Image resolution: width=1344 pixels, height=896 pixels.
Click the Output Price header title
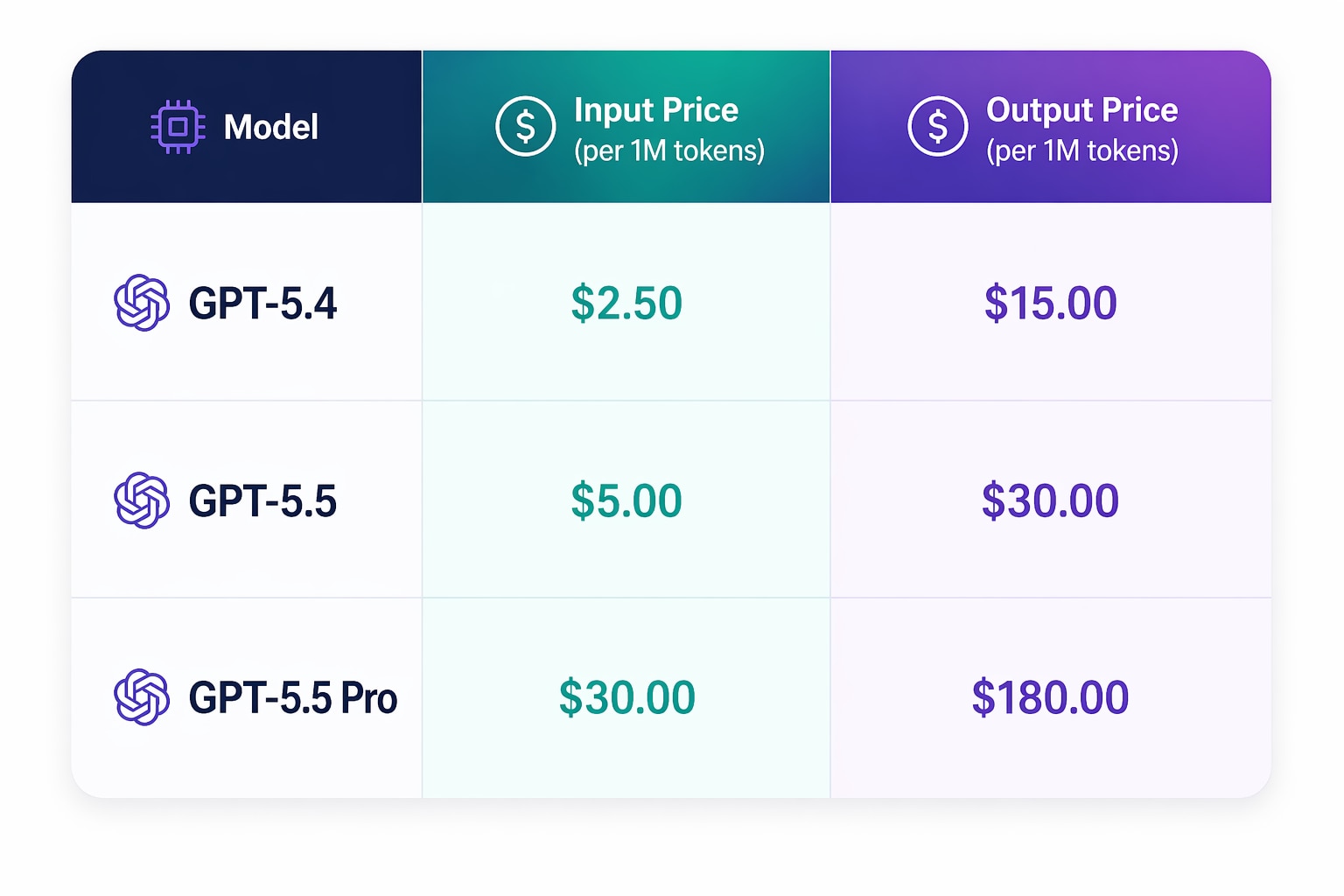pyautogui.click(x=1081, y=110)
